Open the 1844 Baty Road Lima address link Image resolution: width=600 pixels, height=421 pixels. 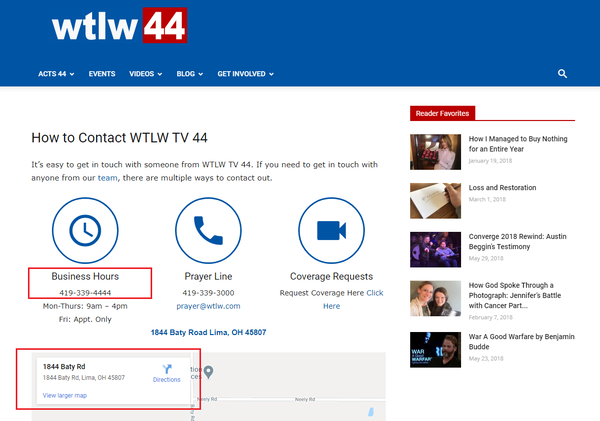[x=208, y=332]
